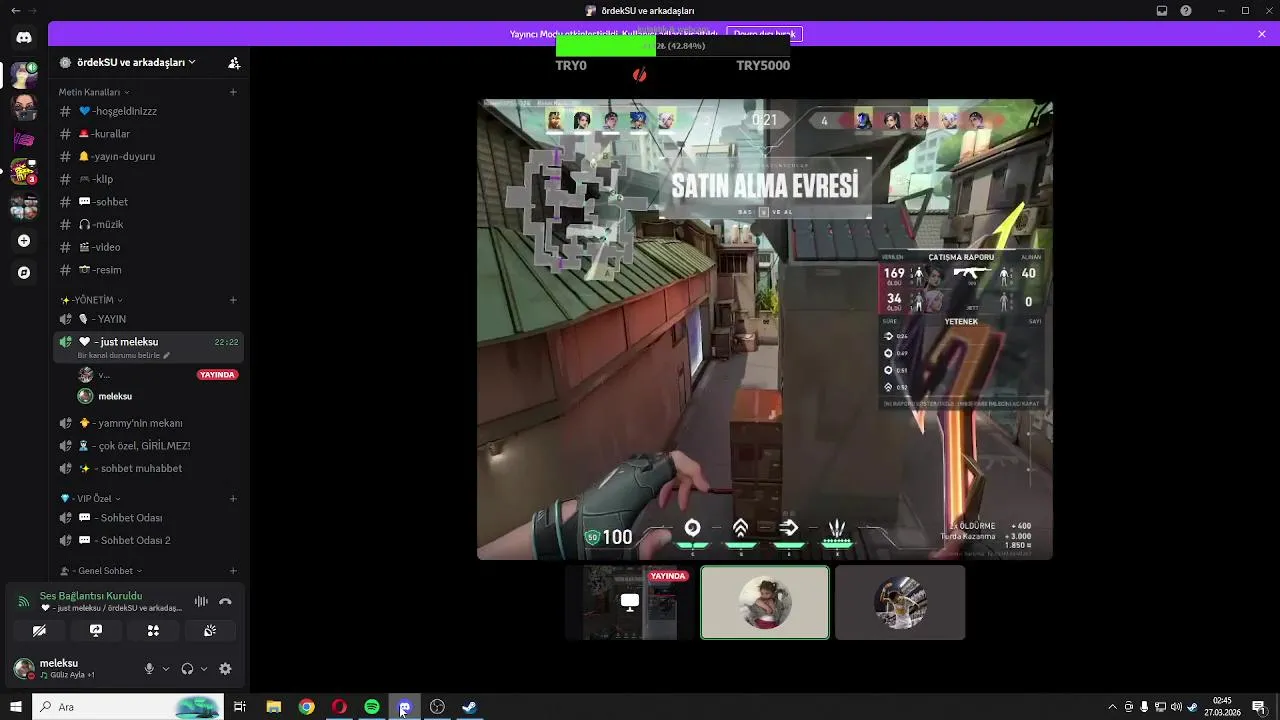Open noise suppression waveform icon
Viewport: 1280px width, 720px height.
pyautogui.click(x=201, y=602)
